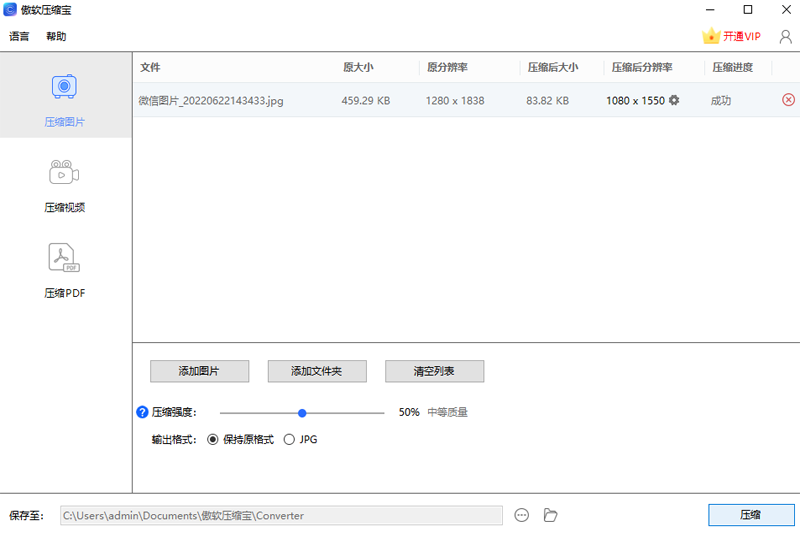800x533 pixels.
Task: Click the 开通VIP crown link
Action: point(732,36)
